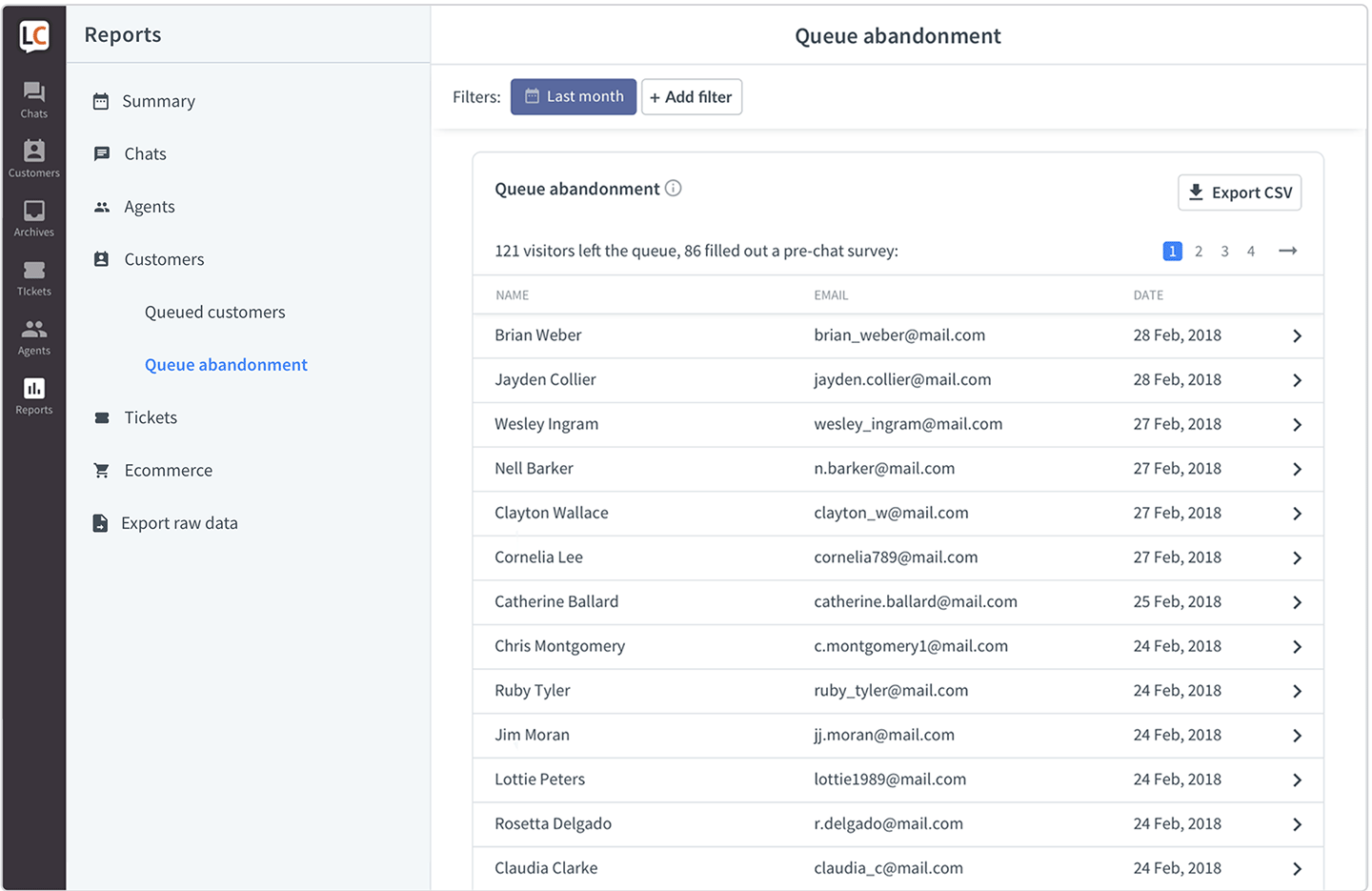
Task: Add a new filter with Add filter
Action: coord(692,96)
